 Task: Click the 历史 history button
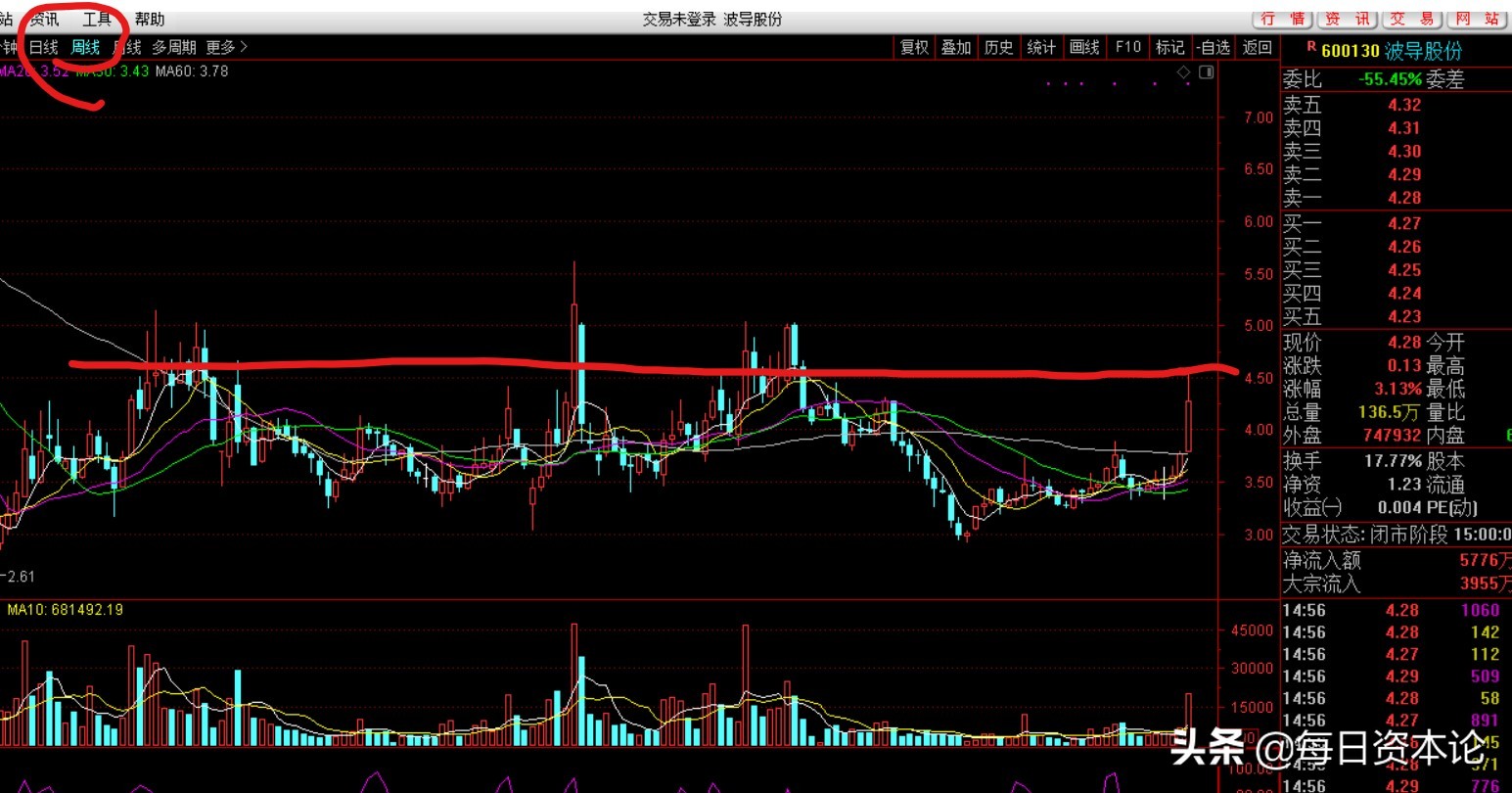point(998,47)
